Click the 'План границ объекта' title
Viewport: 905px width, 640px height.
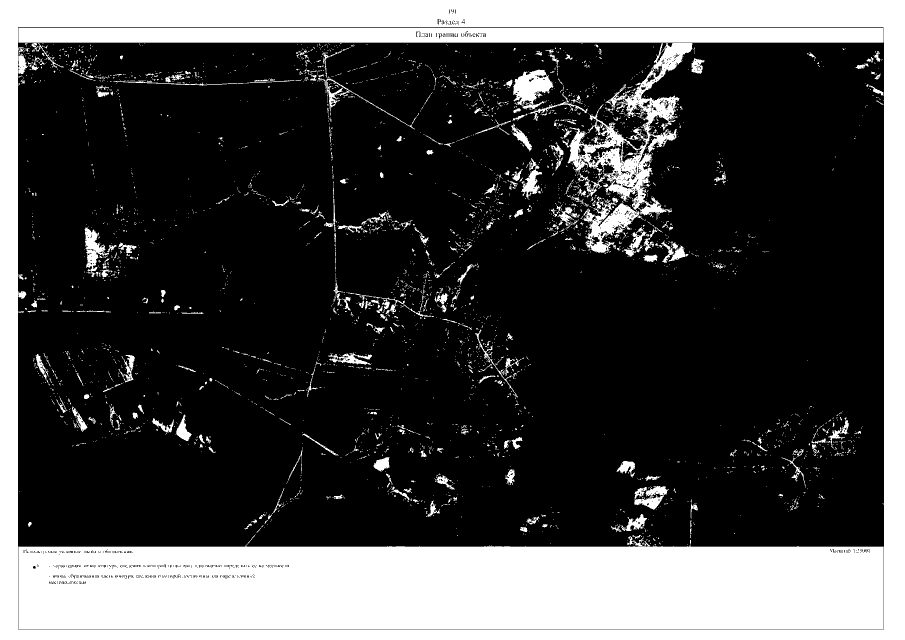tap(451, 35)
